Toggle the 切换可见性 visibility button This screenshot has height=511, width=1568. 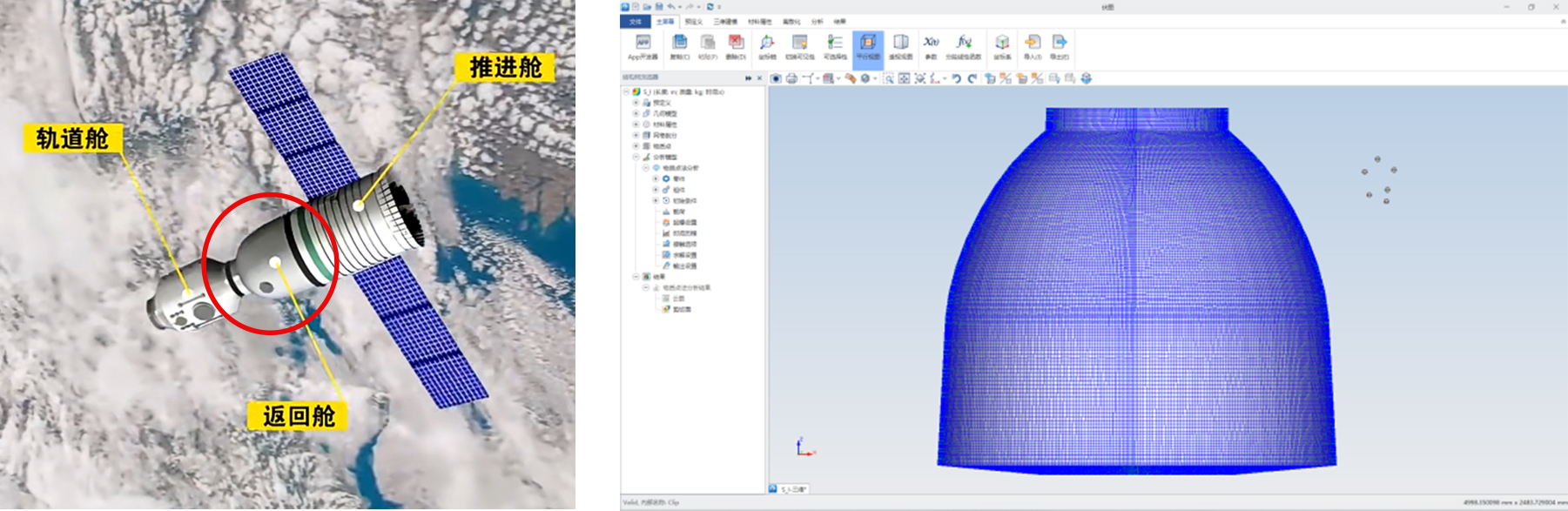pos(799,47)
